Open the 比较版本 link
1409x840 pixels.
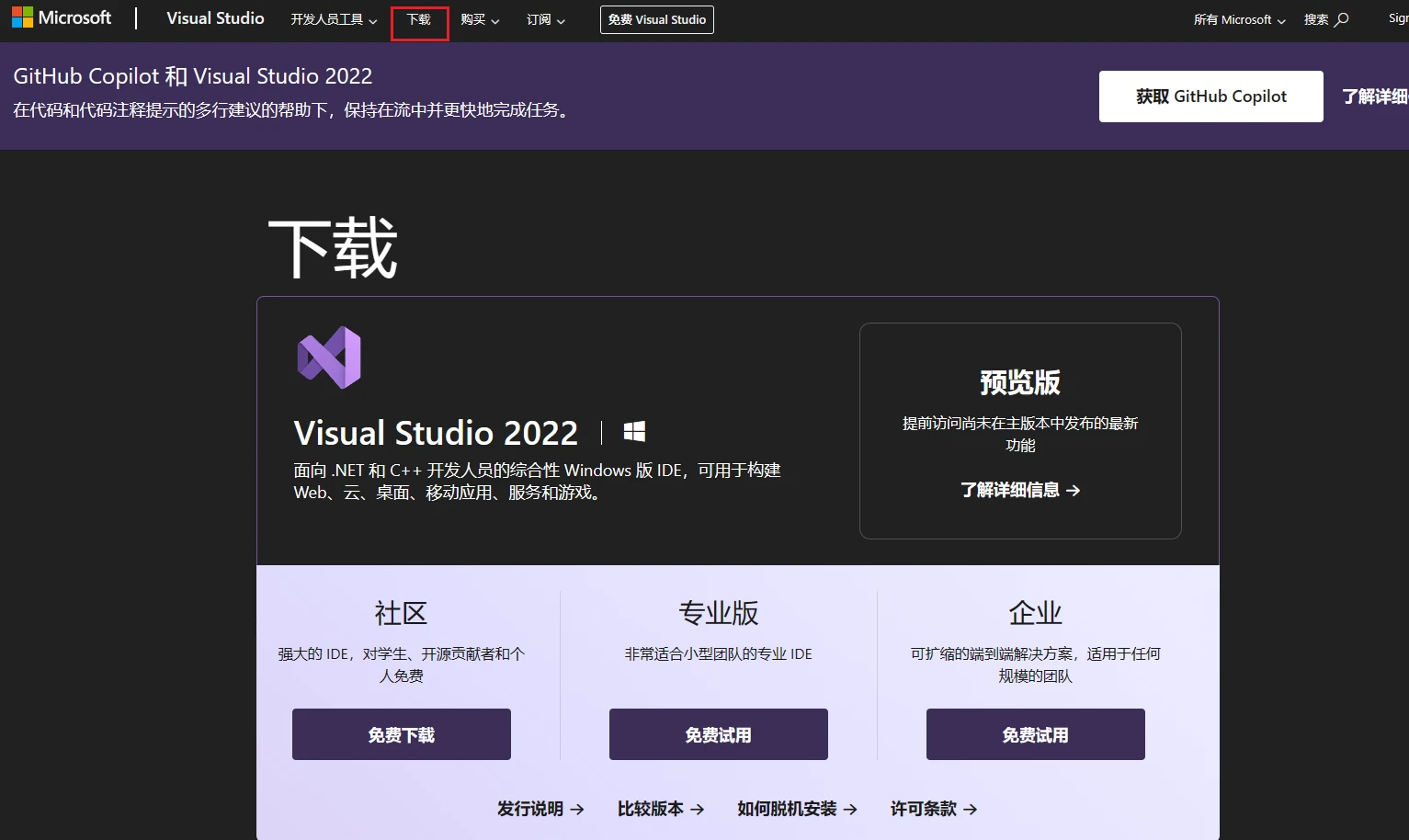click(x=661, y=809)
